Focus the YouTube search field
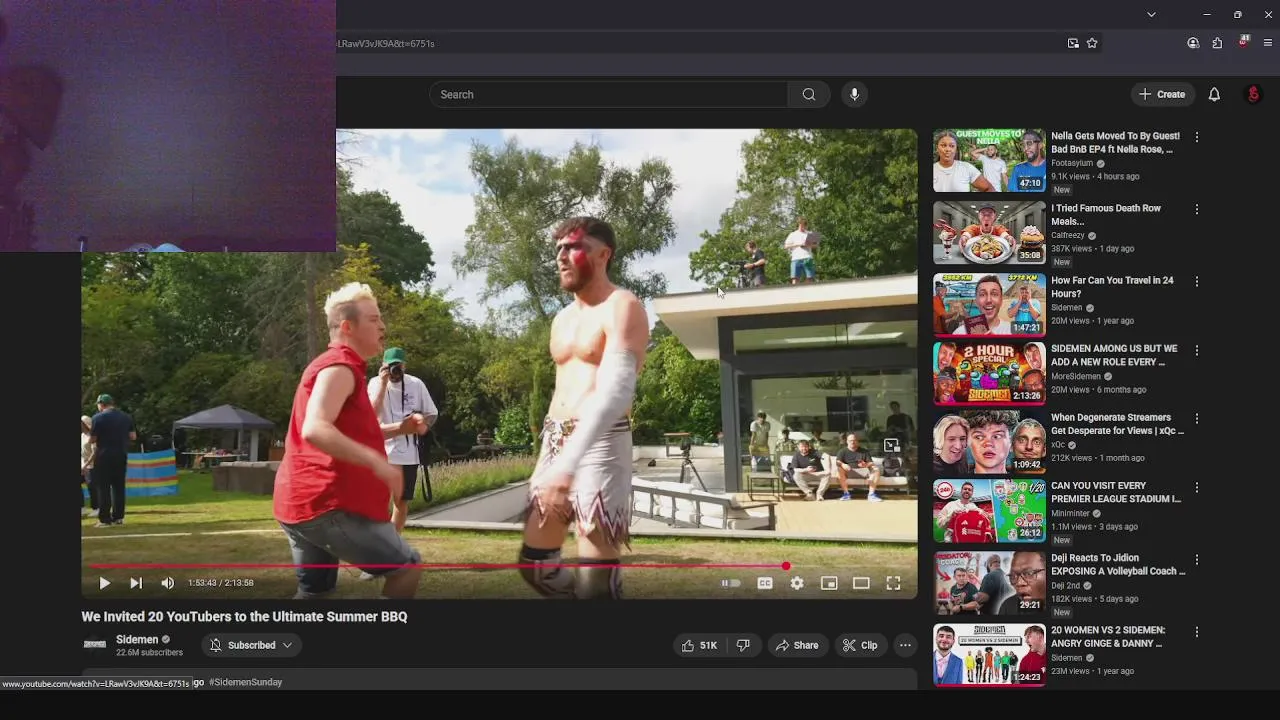Screen dimensions: 1280x720 (609, 94)
